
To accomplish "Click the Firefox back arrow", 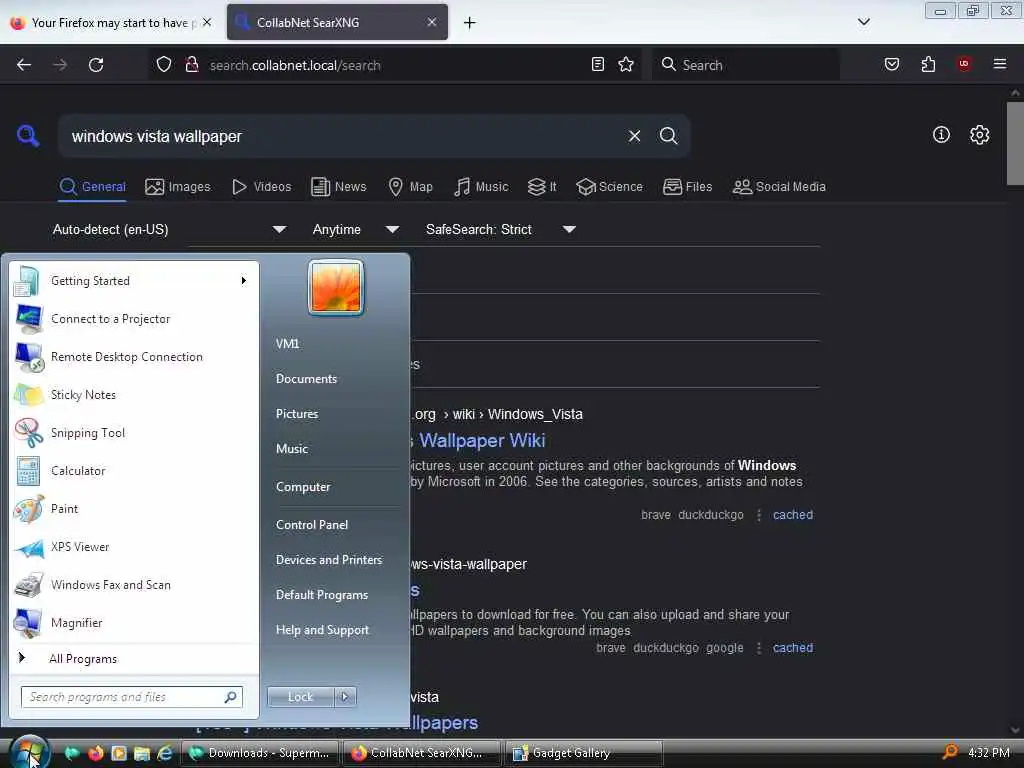I will (24, 65).
